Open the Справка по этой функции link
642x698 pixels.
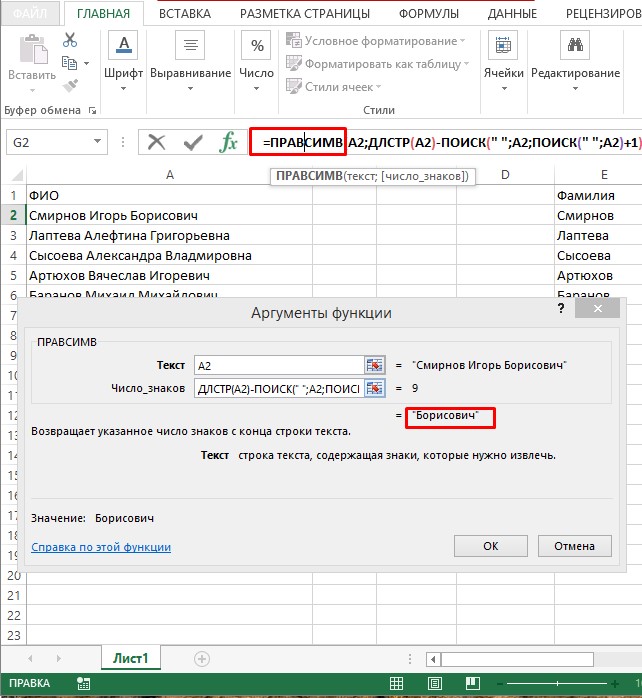(x=101, y=547)
